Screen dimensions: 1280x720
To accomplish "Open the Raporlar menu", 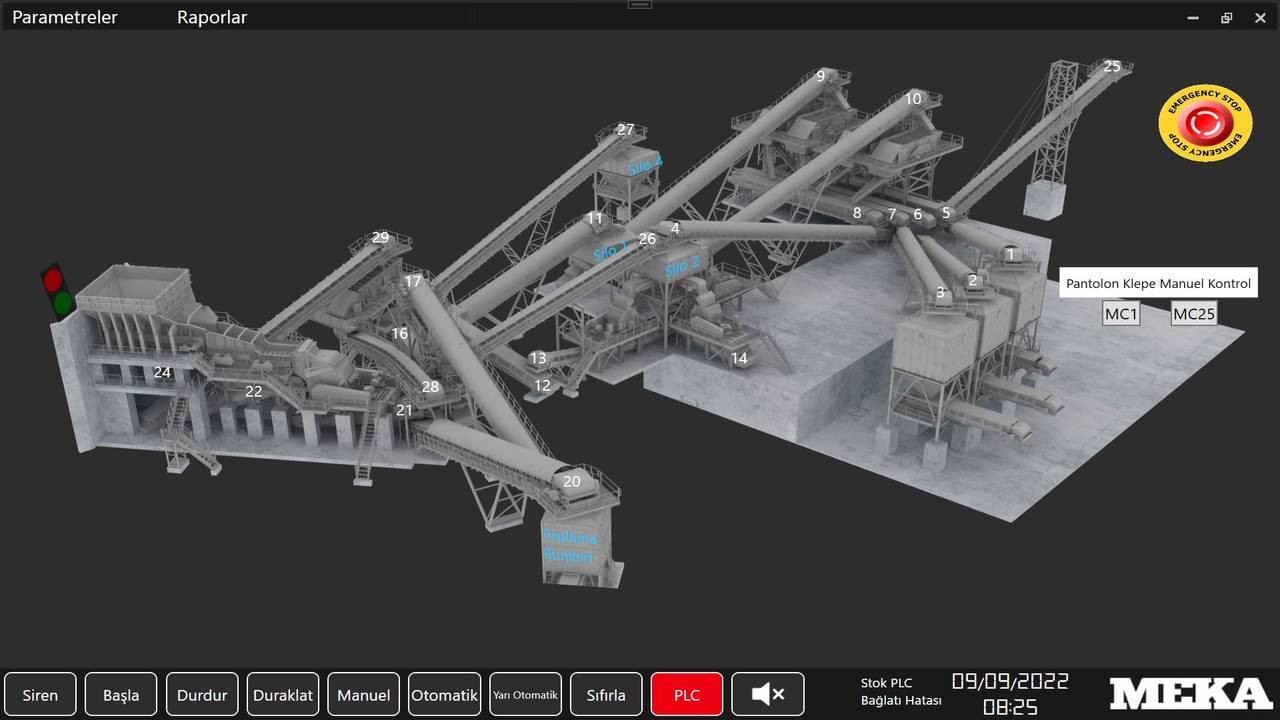I will 212,17.
